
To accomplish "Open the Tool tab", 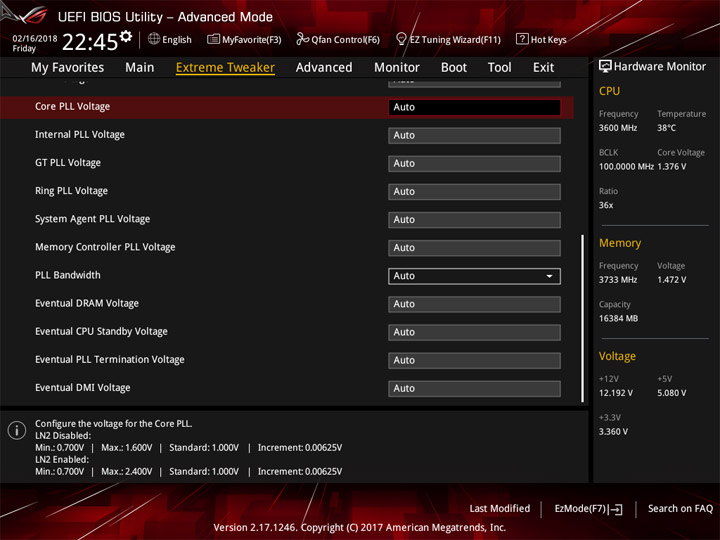I will (x=500, y=68).
